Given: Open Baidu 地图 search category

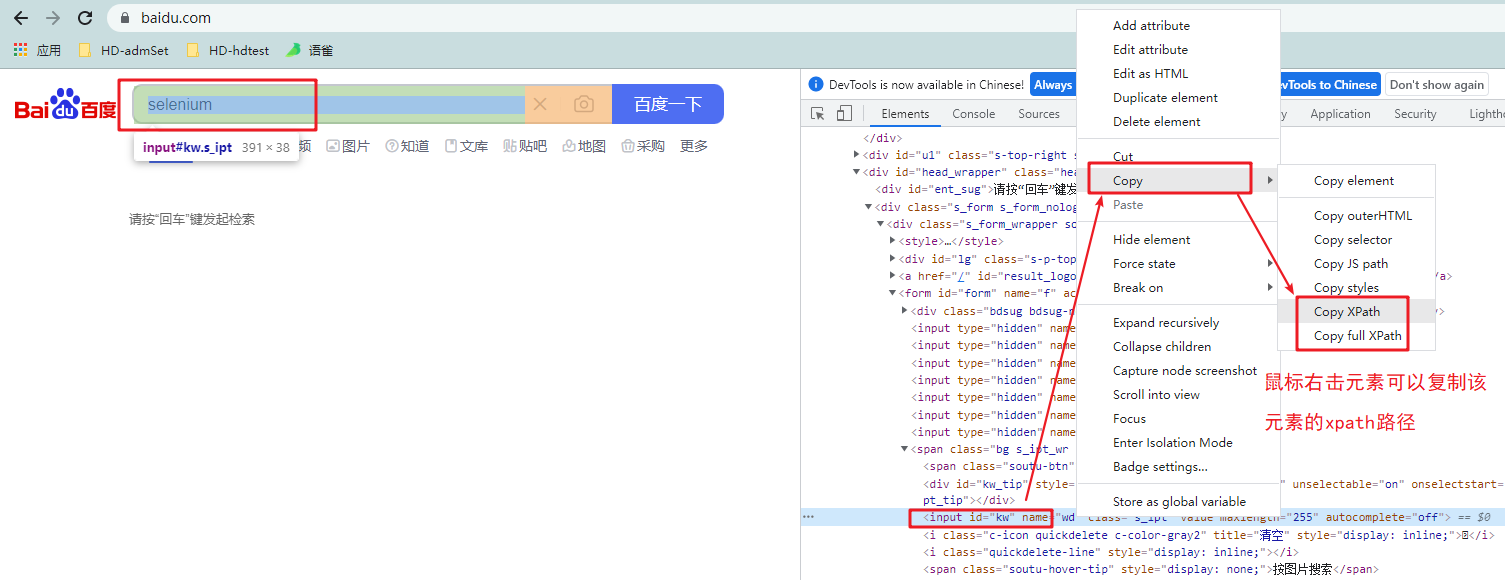Looking at the screenshot, I should (x=584, y=146).
